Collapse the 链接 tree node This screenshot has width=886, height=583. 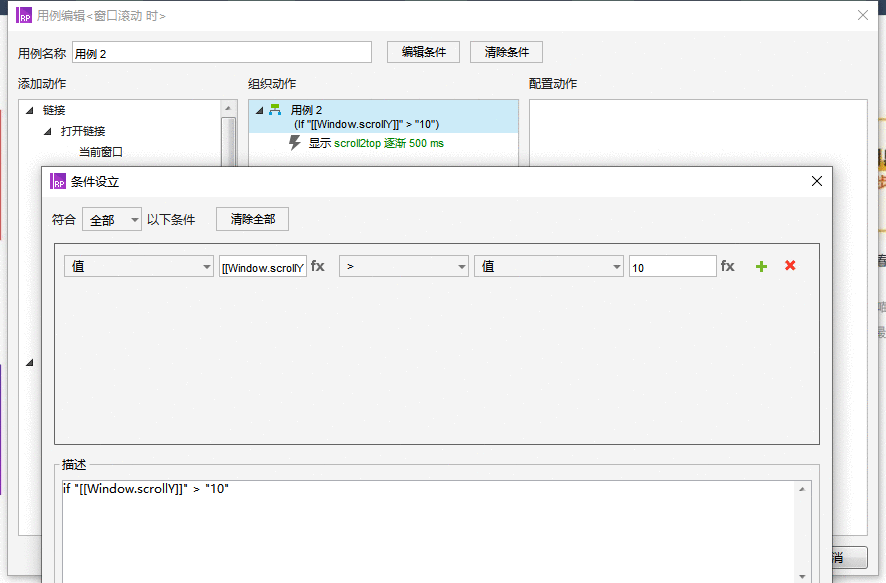30,110
